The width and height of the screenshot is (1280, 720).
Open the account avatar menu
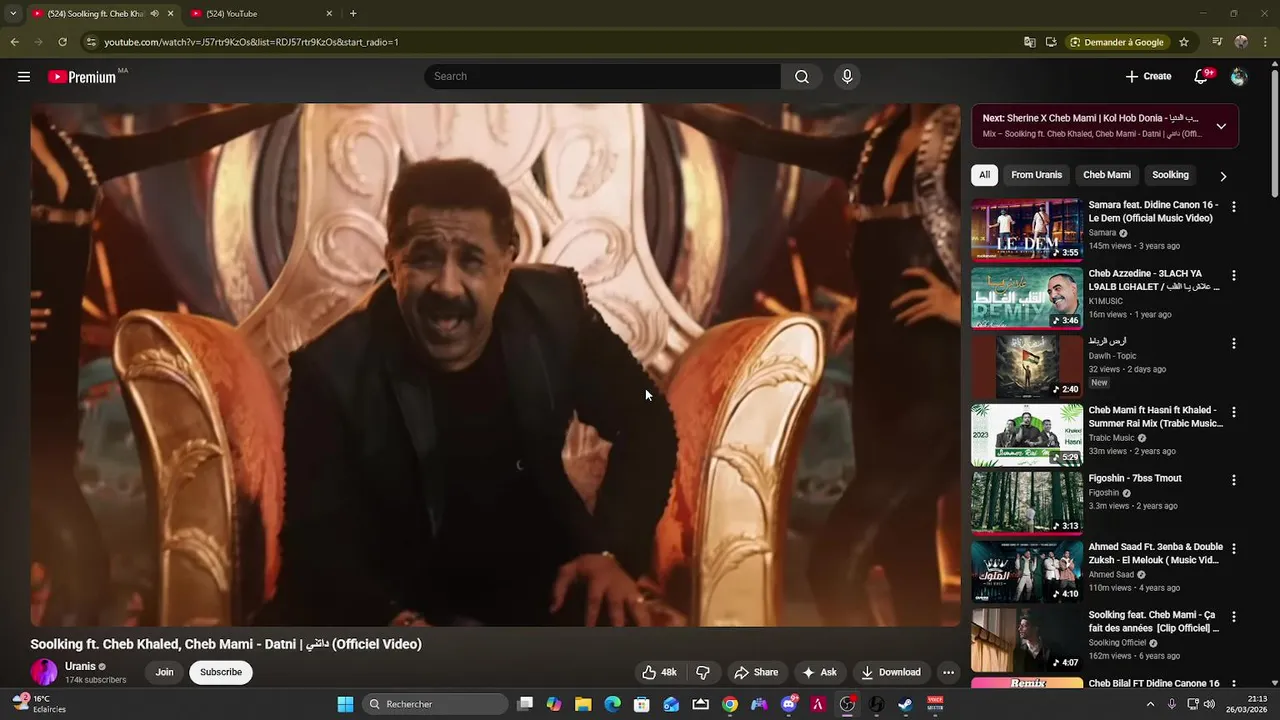point(1239,76)
